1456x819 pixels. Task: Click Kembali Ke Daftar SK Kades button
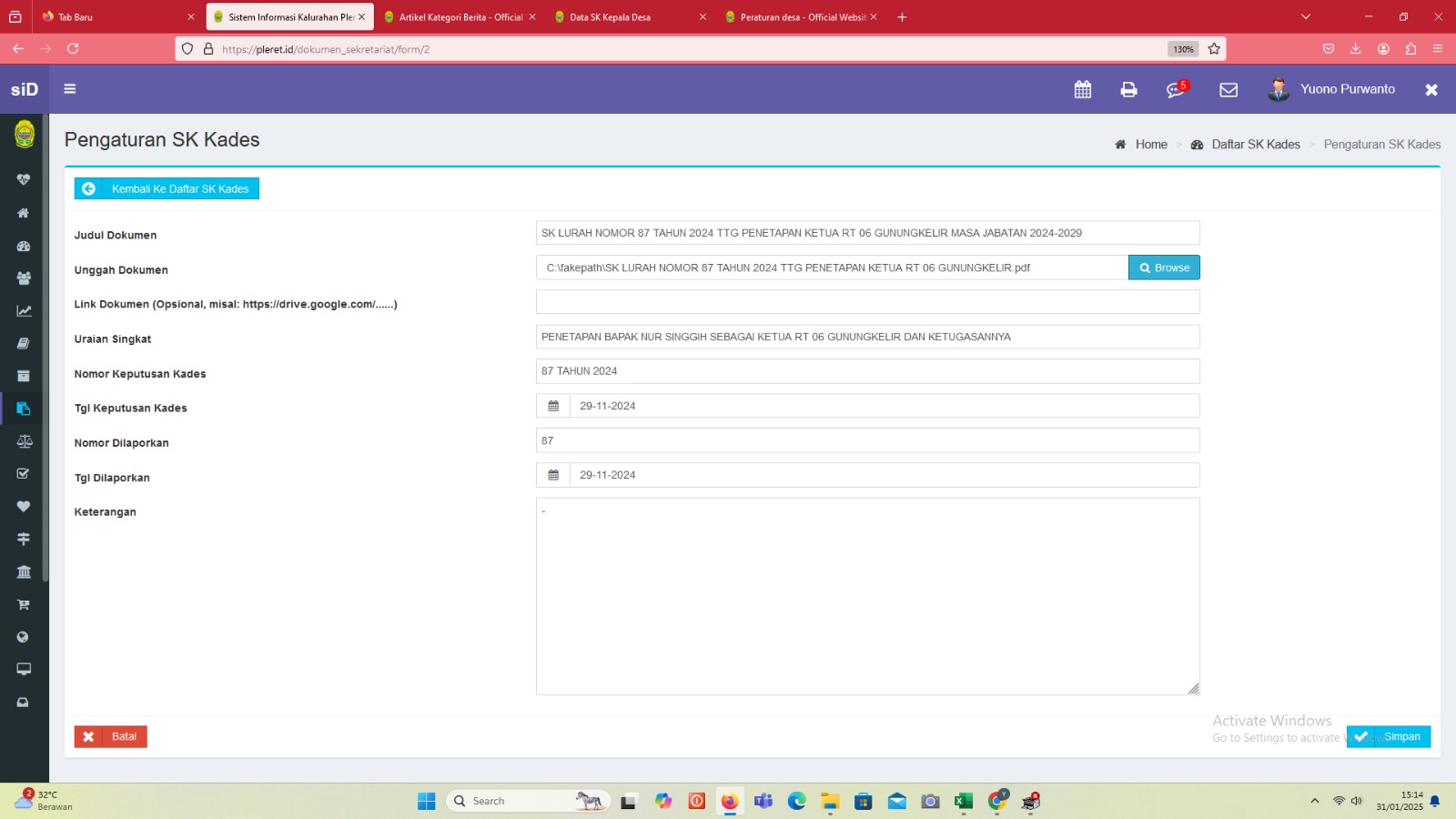click(x=167, y=188)
